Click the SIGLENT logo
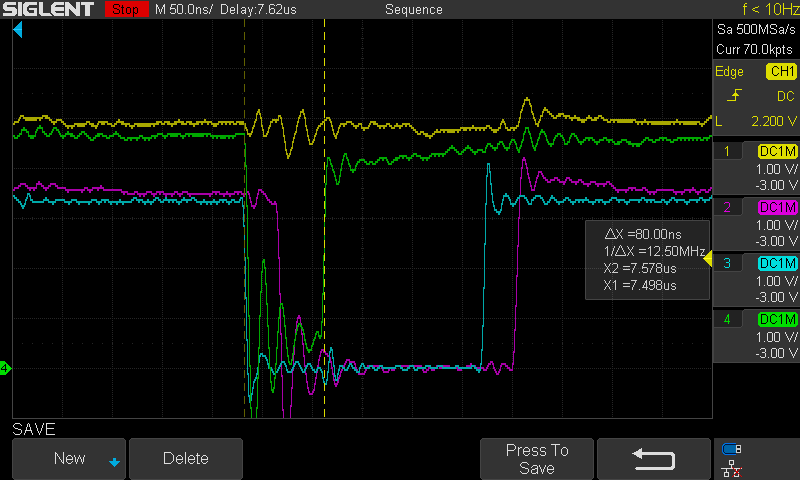Image resolution: width=800 pixels, height=480 pixels. pyautogui.click(x=48, y=10)
